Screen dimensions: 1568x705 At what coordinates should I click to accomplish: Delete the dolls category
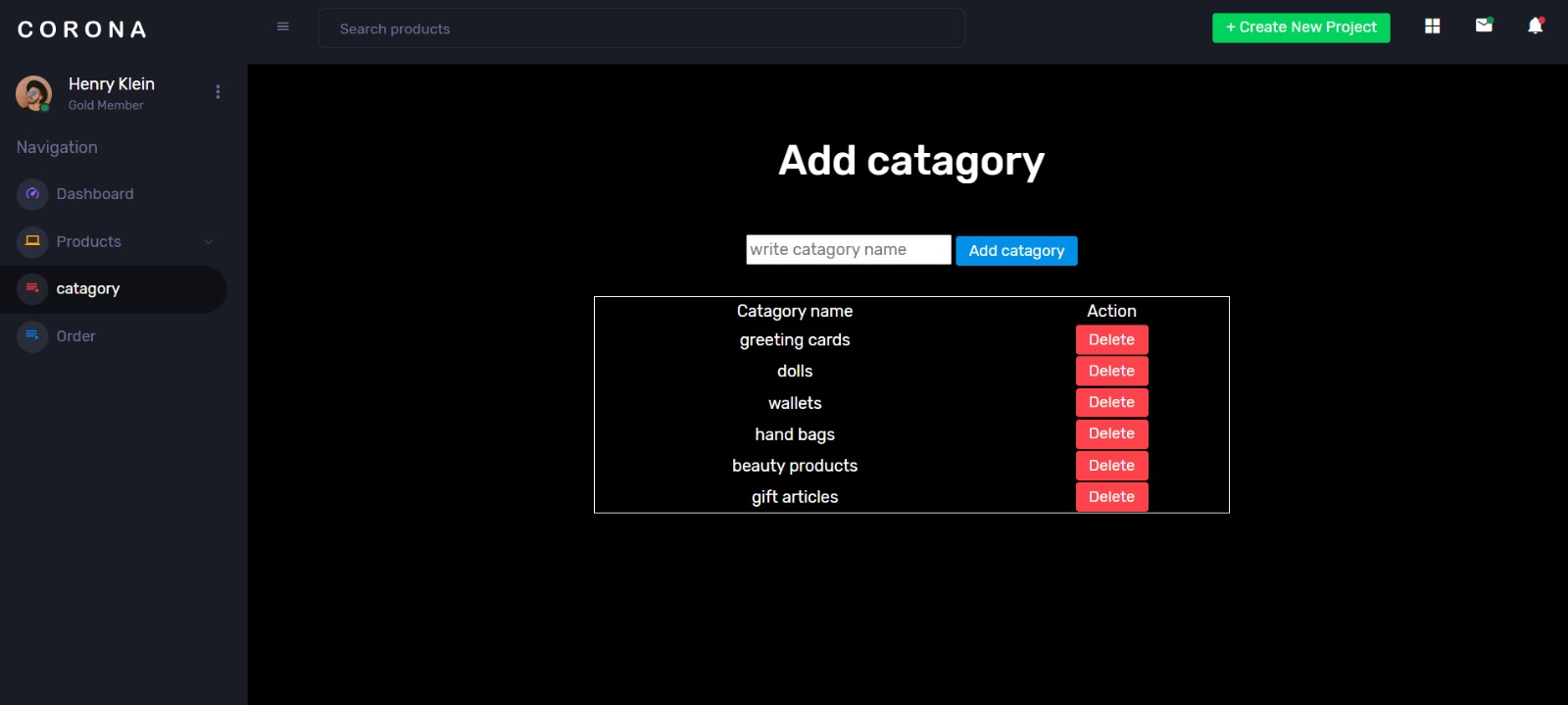pyautogui.click(x=1111, y=371)
